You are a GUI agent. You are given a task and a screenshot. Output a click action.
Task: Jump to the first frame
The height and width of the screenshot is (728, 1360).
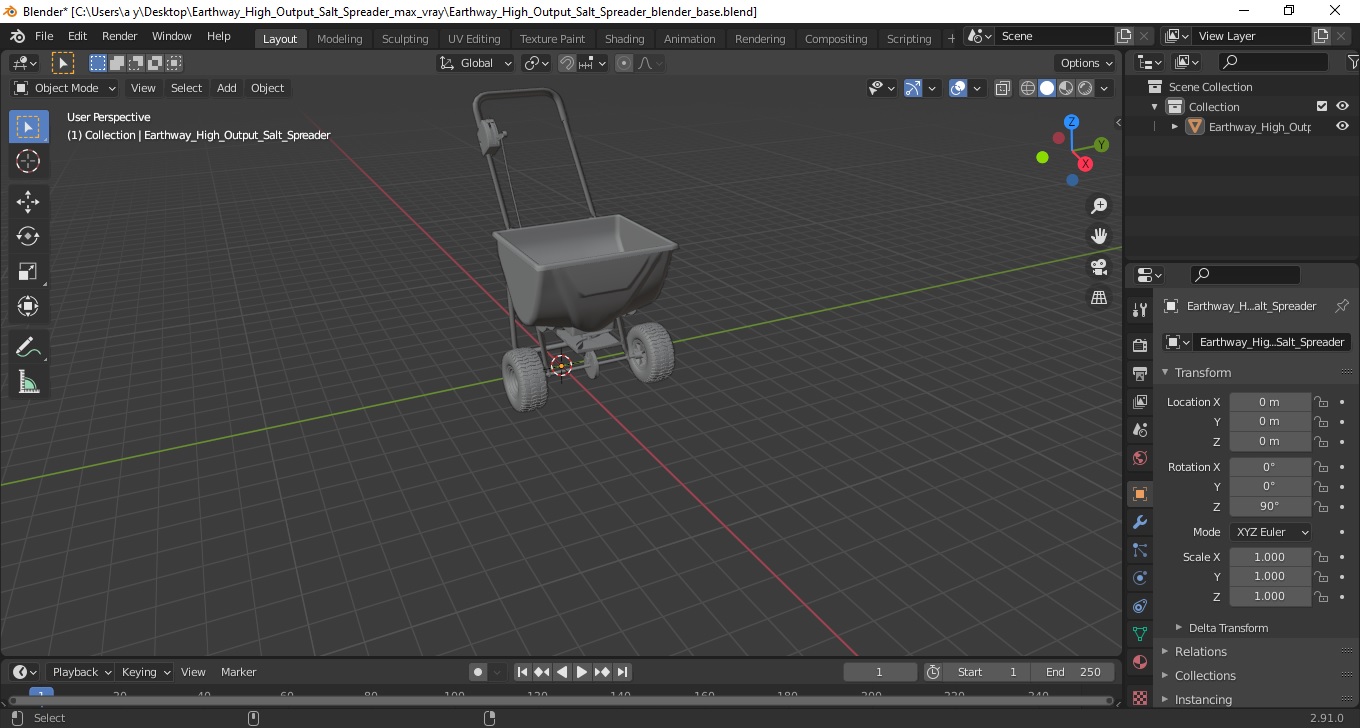click(522, 672)
